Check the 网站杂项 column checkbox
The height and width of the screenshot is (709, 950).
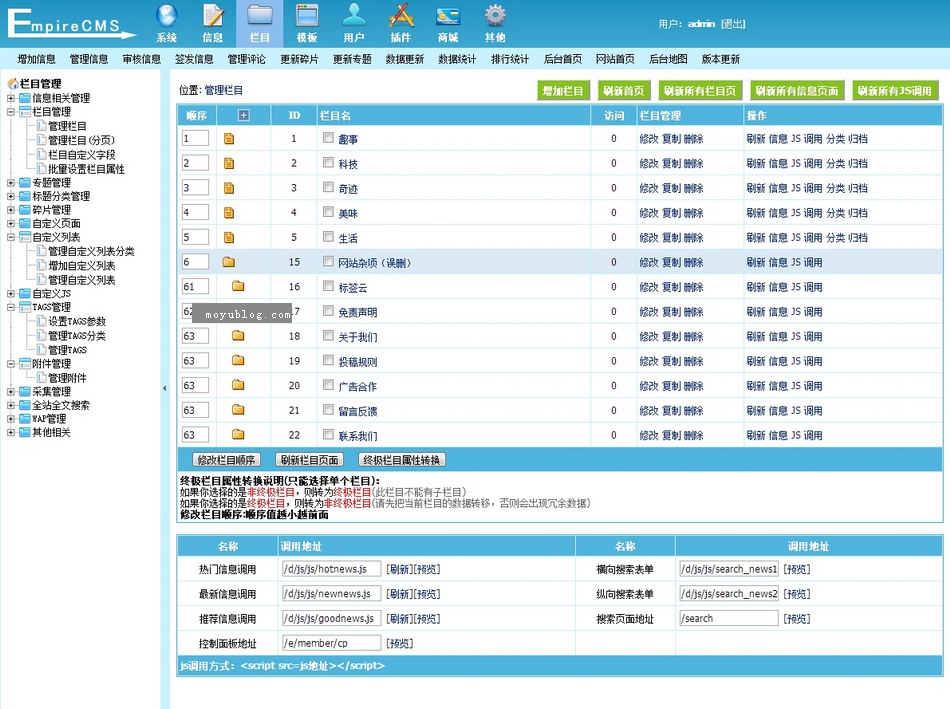328,261
